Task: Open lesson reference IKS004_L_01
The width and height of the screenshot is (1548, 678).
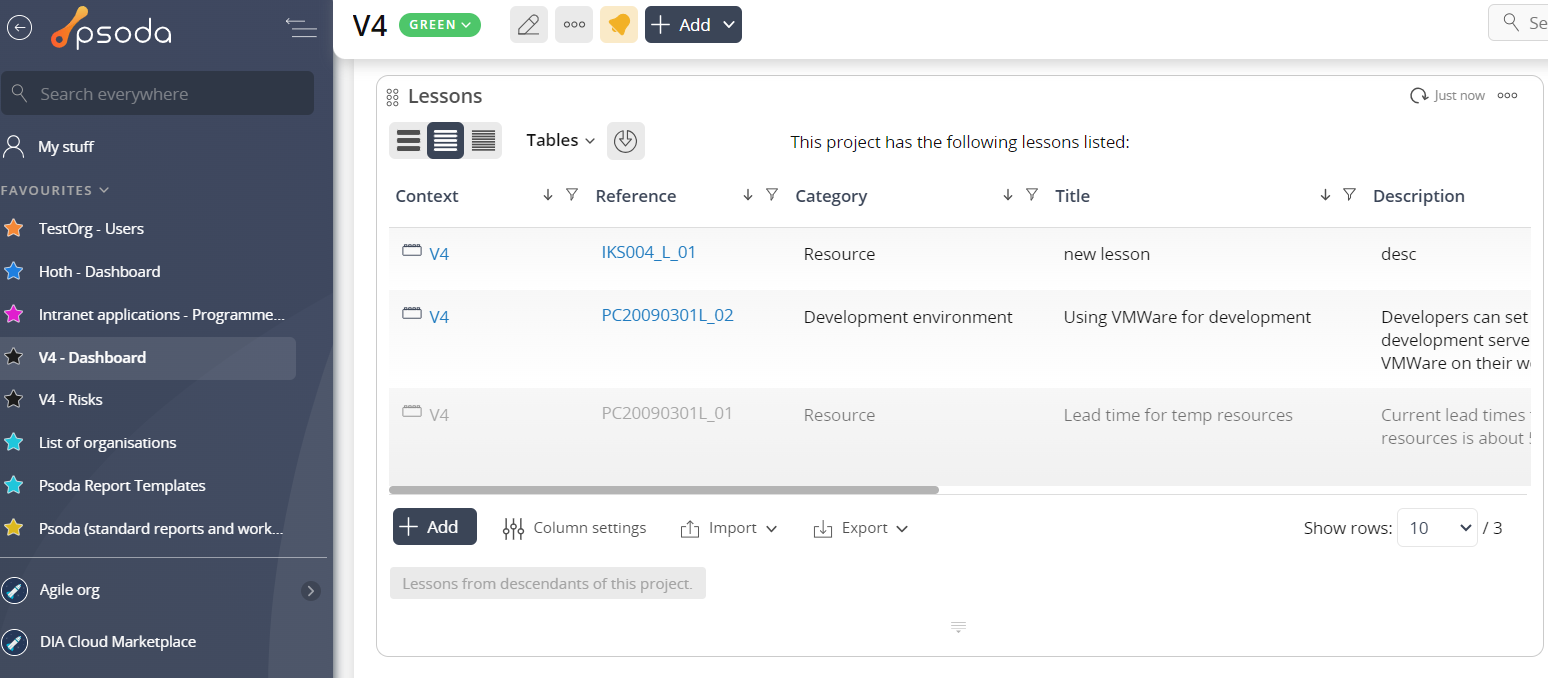Action: 648,253
